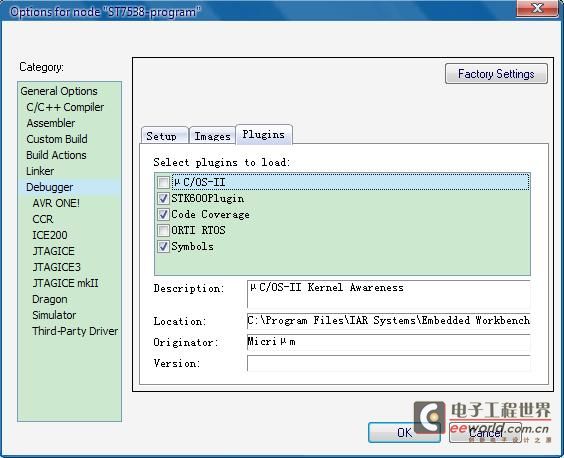This screenshot has height=458, width=564.
Task: Select Dragon debugger driver
Action: coord(50,299)
